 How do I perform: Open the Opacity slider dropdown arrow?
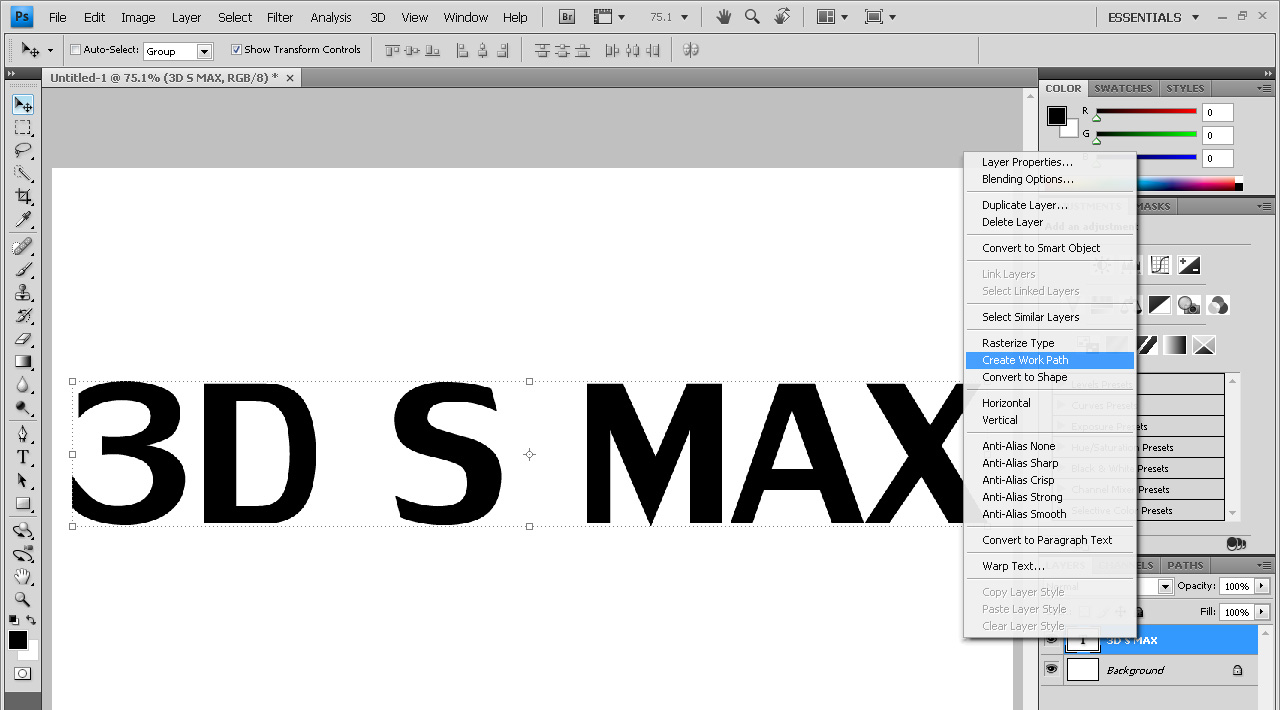(x=1263, y=586)
